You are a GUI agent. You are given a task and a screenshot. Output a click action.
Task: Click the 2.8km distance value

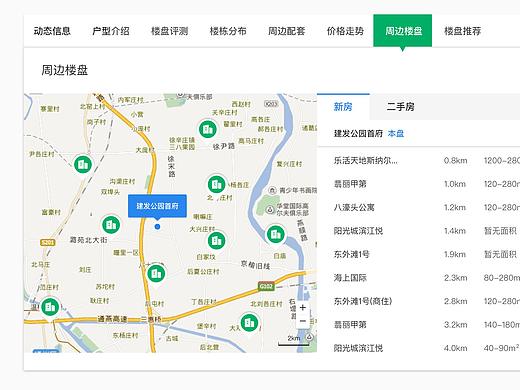tap(455, 301)
